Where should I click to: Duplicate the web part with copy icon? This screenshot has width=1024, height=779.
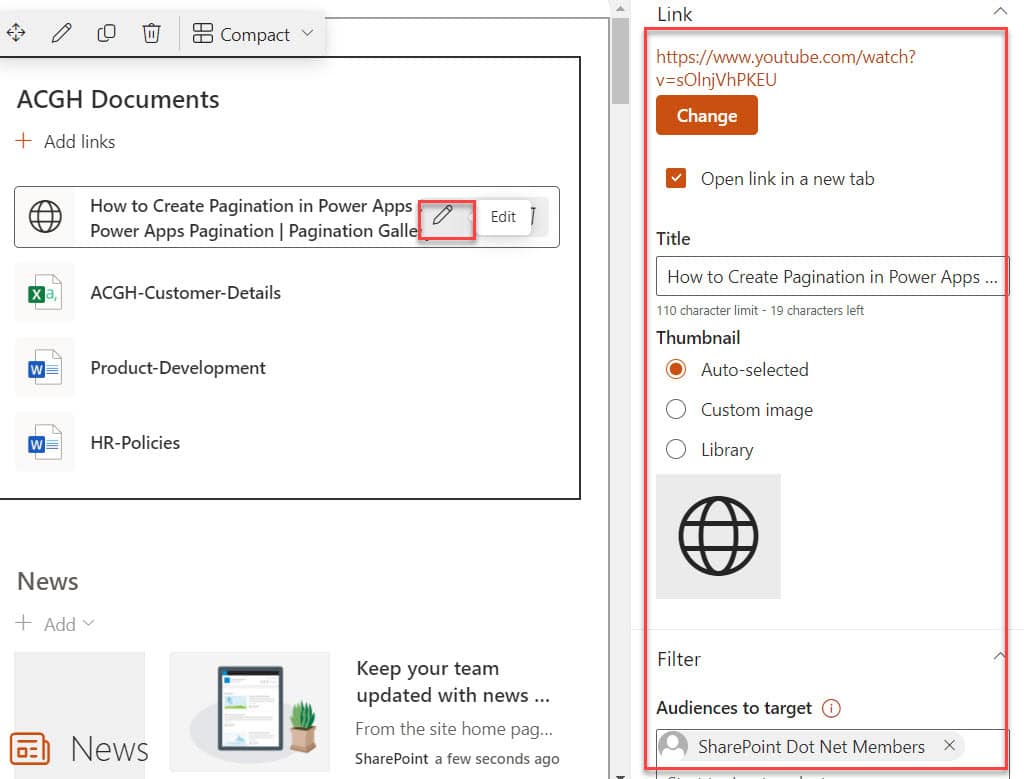point(106,32)
